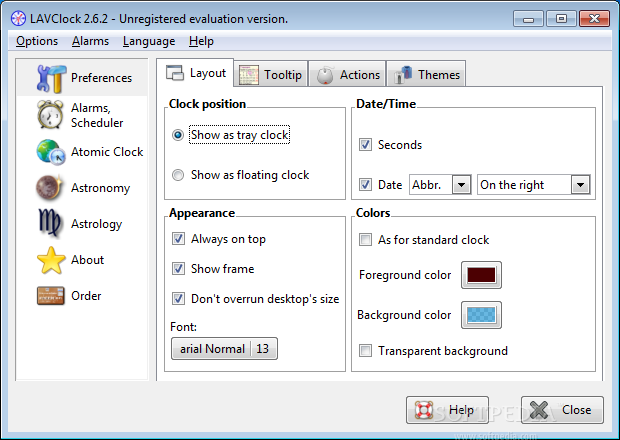
Task: Click the Atomic Clock globe icon
Action: tap(51, 152)
